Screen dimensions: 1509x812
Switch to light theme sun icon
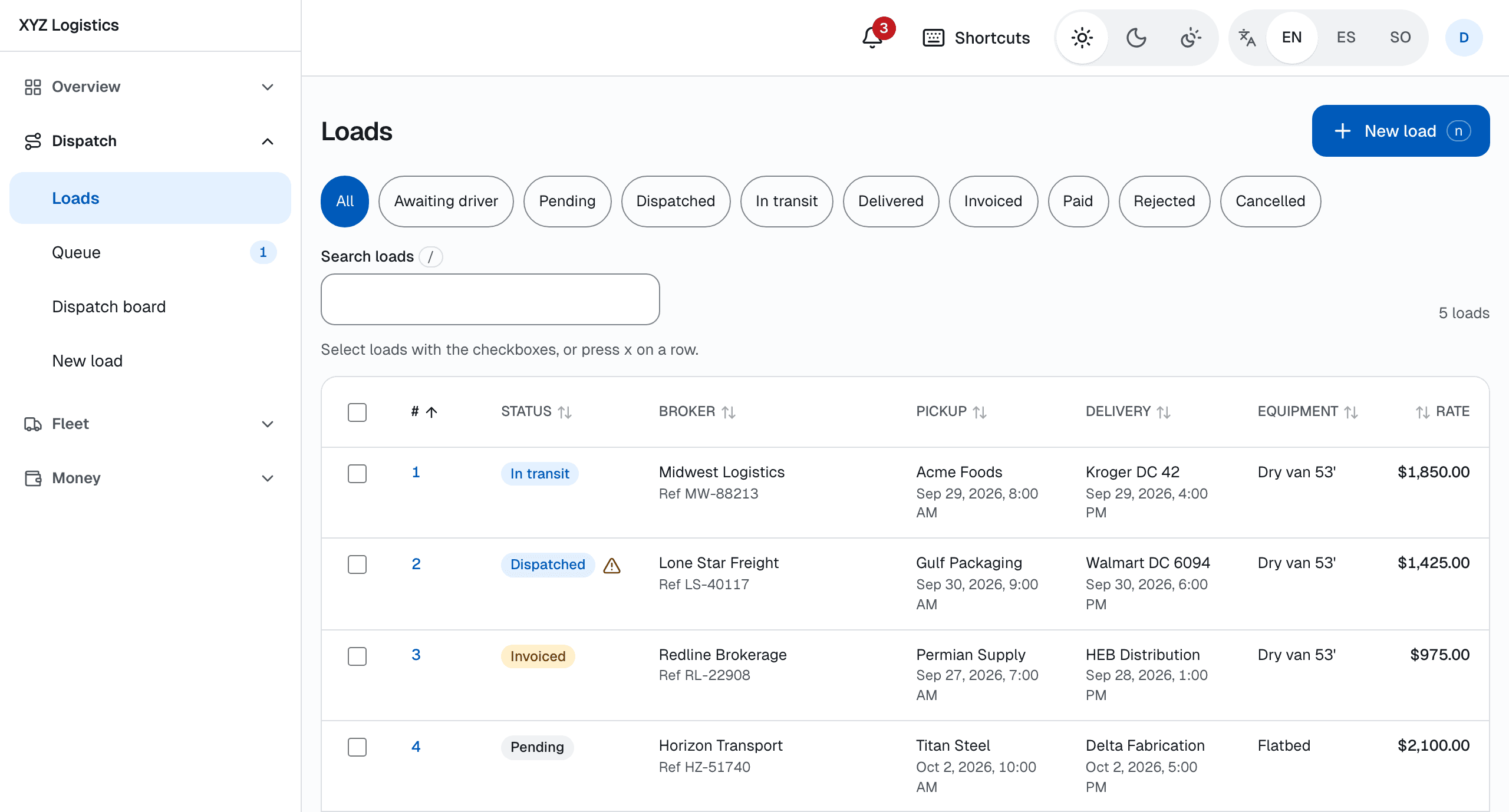click(x=1082, y=38)
